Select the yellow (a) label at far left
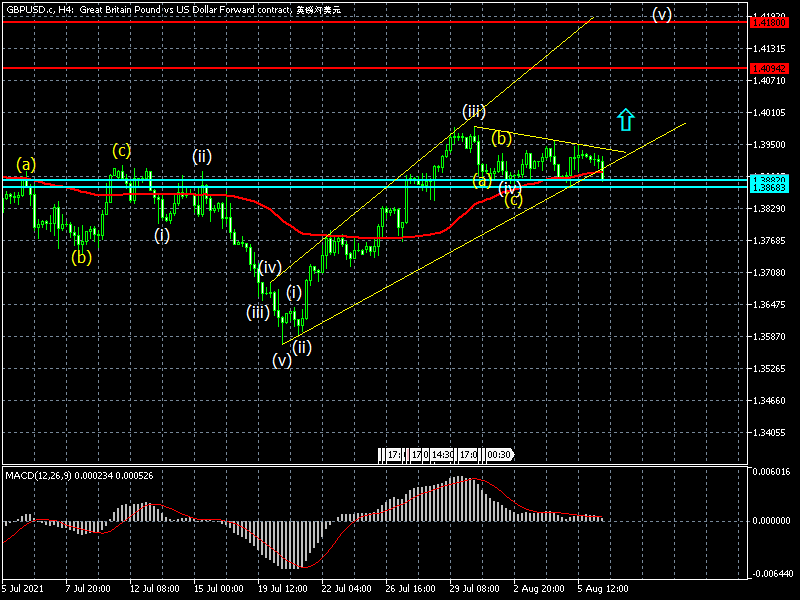 [26, 163]
